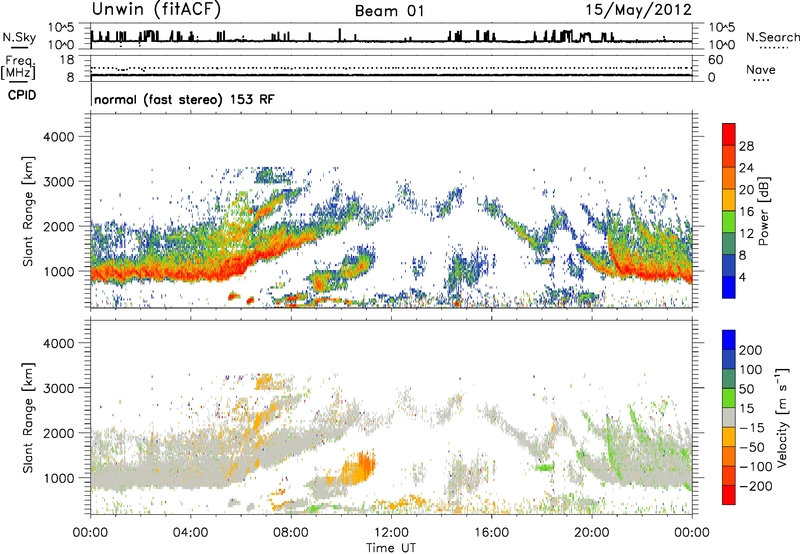The image size is (800, 554).
Task: Click 'normal (fast stereo) 153 RF' text
Action: click(184, 99)
